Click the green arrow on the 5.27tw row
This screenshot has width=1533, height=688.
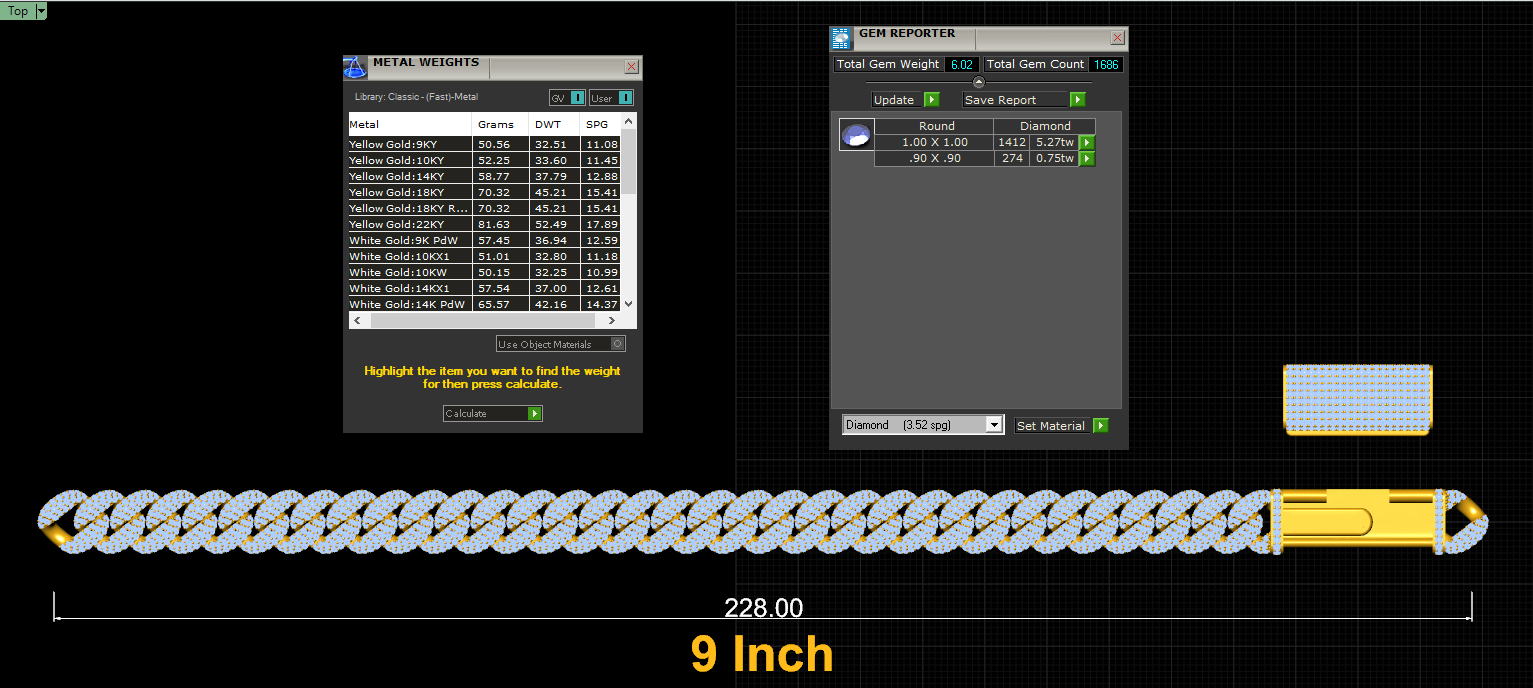click(1087, 143)
